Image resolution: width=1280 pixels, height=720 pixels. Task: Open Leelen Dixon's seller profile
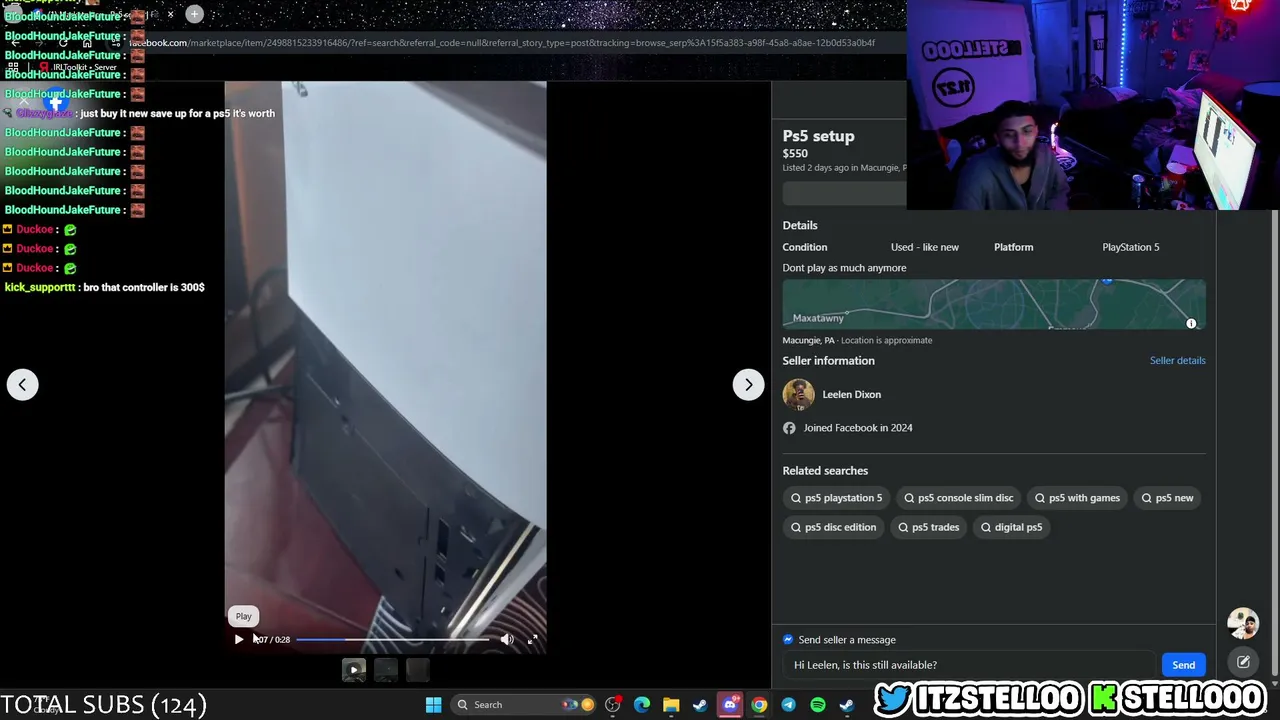[851, 394]
